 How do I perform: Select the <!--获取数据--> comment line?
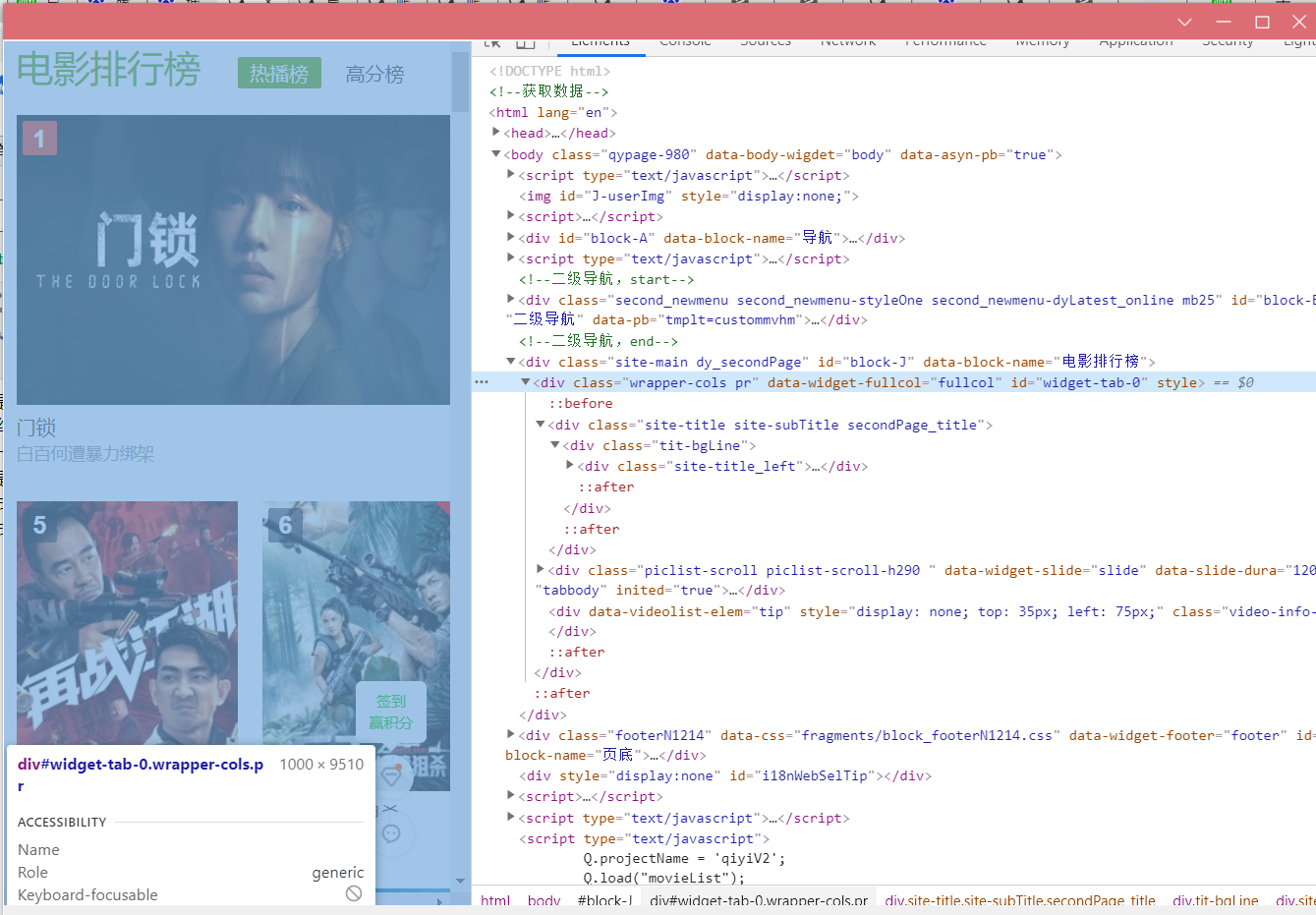pos(548,91)
